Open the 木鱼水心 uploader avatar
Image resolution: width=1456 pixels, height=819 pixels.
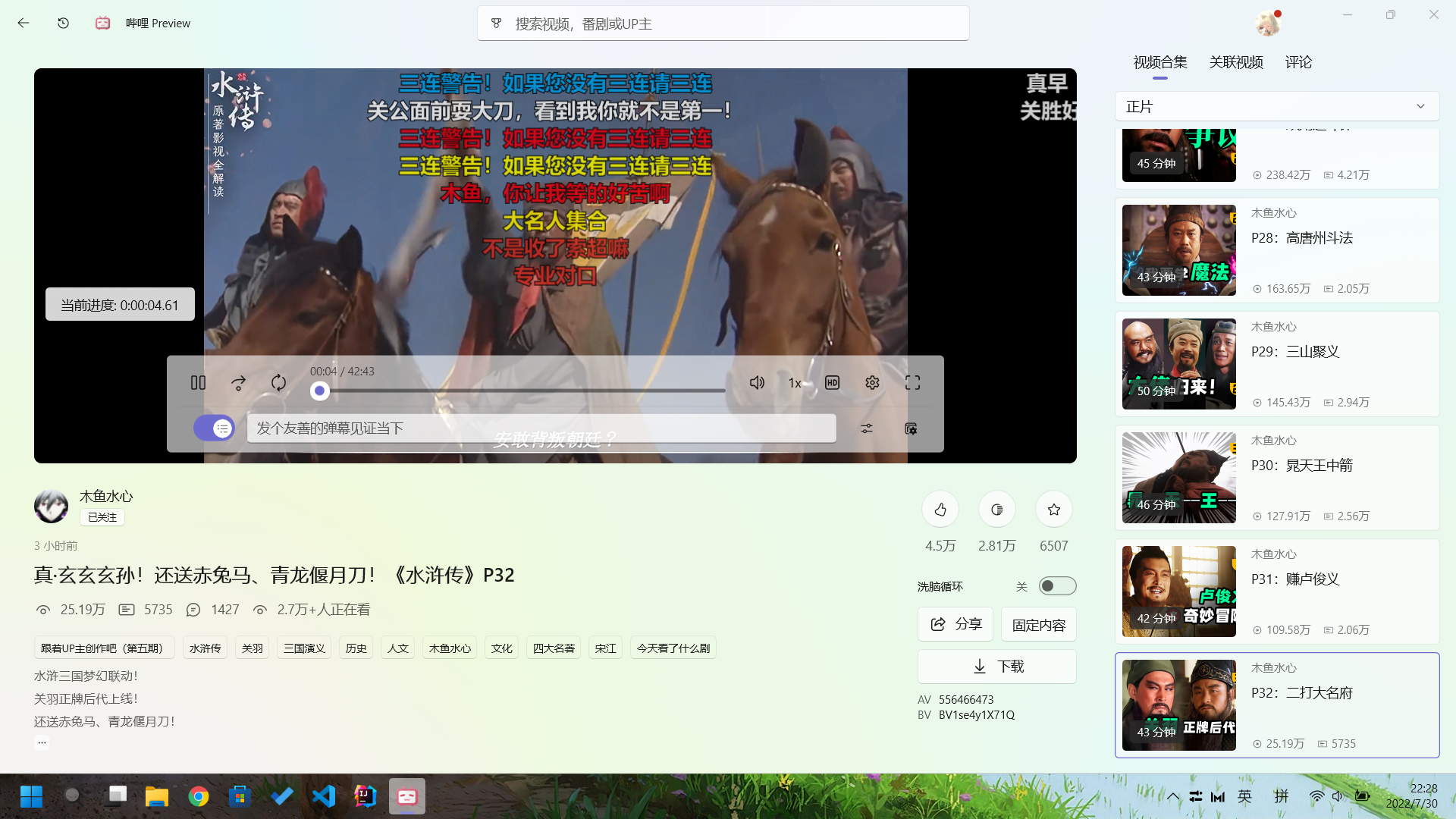point(51,506)
